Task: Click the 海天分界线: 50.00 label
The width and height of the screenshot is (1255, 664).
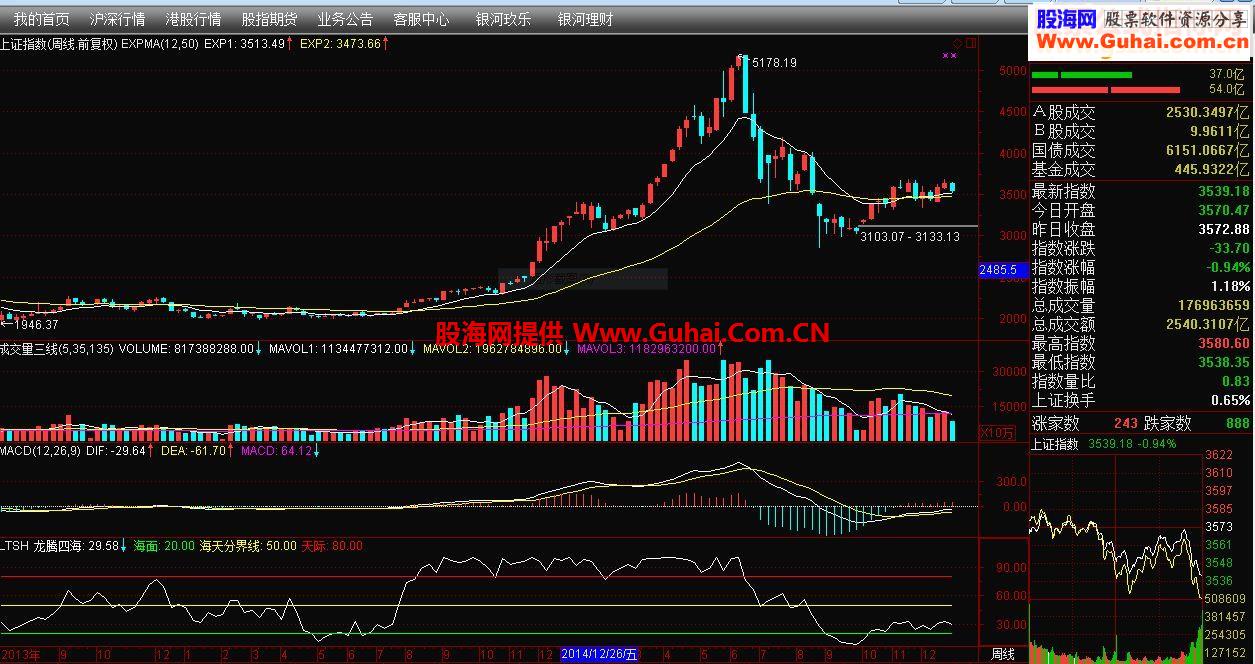Action: (x=248, y=546)
